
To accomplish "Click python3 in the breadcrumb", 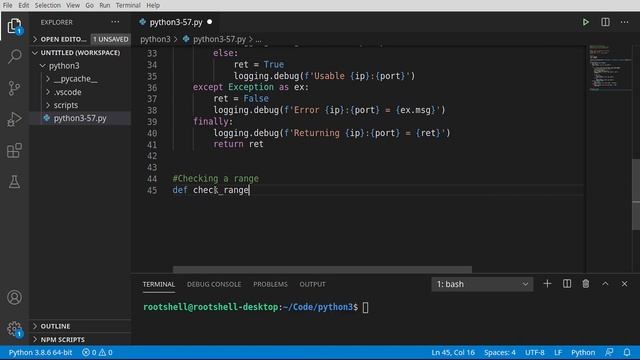I will pyautogui.click(x=155, y=39).
